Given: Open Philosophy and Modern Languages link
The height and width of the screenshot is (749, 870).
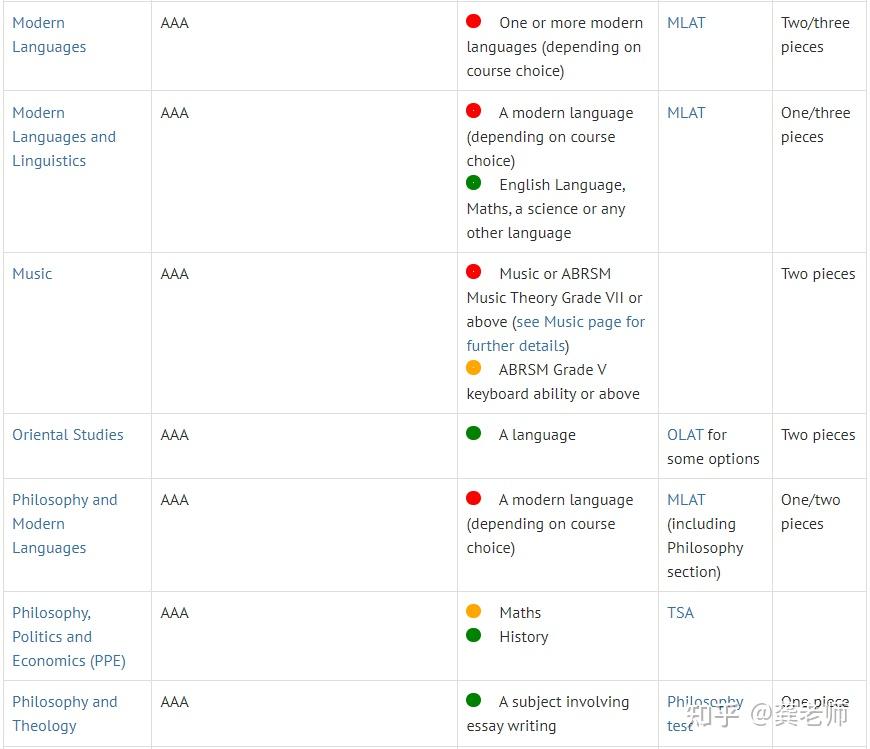Looking at the screenshot, I should [64, 524].
